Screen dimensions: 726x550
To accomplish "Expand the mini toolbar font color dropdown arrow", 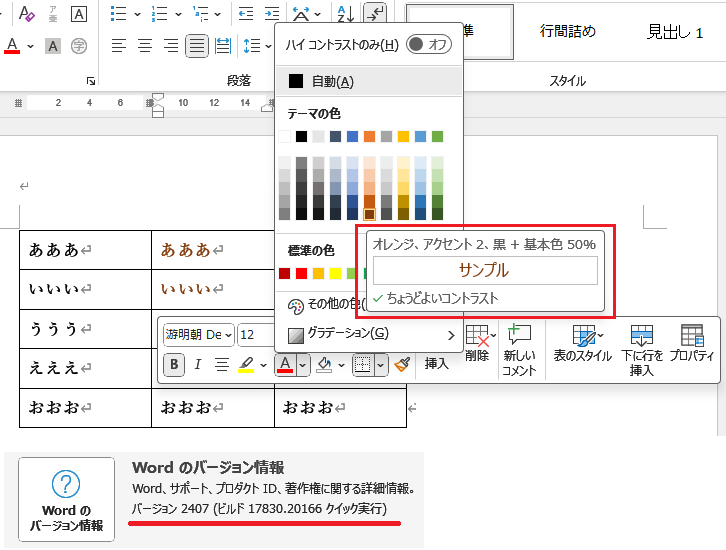I will click(302, 365).
